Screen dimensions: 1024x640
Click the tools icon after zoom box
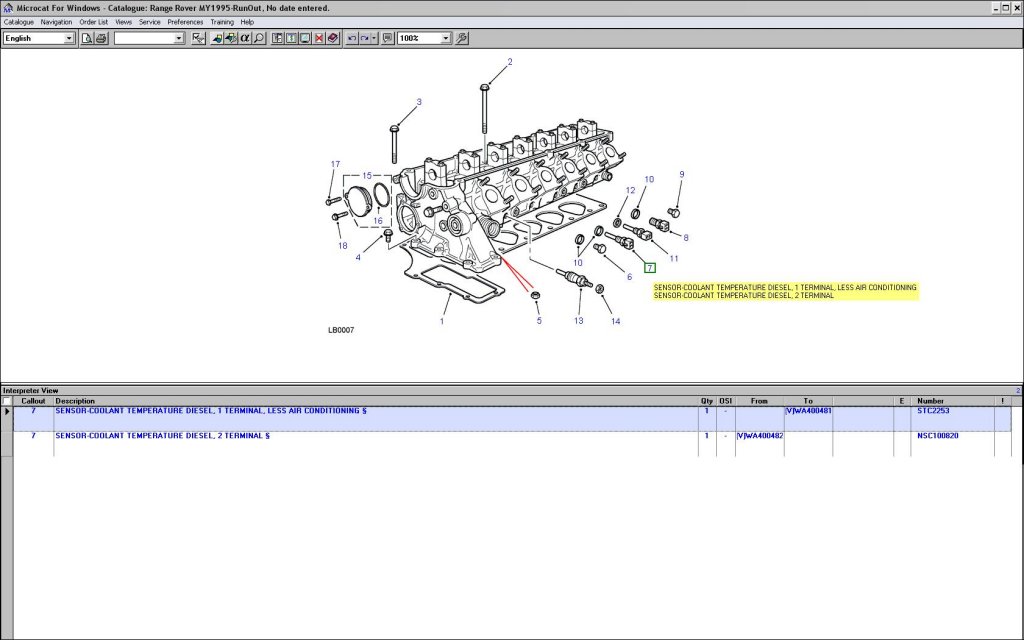pyautogui.click(x=461, y=38)
